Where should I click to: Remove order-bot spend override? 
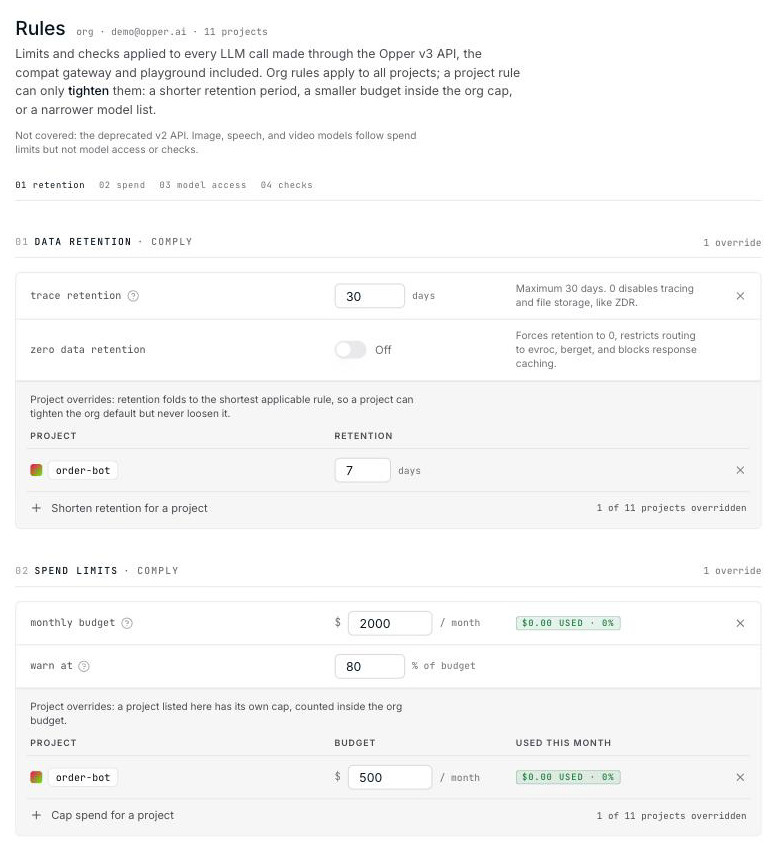[x=740, y=777]
